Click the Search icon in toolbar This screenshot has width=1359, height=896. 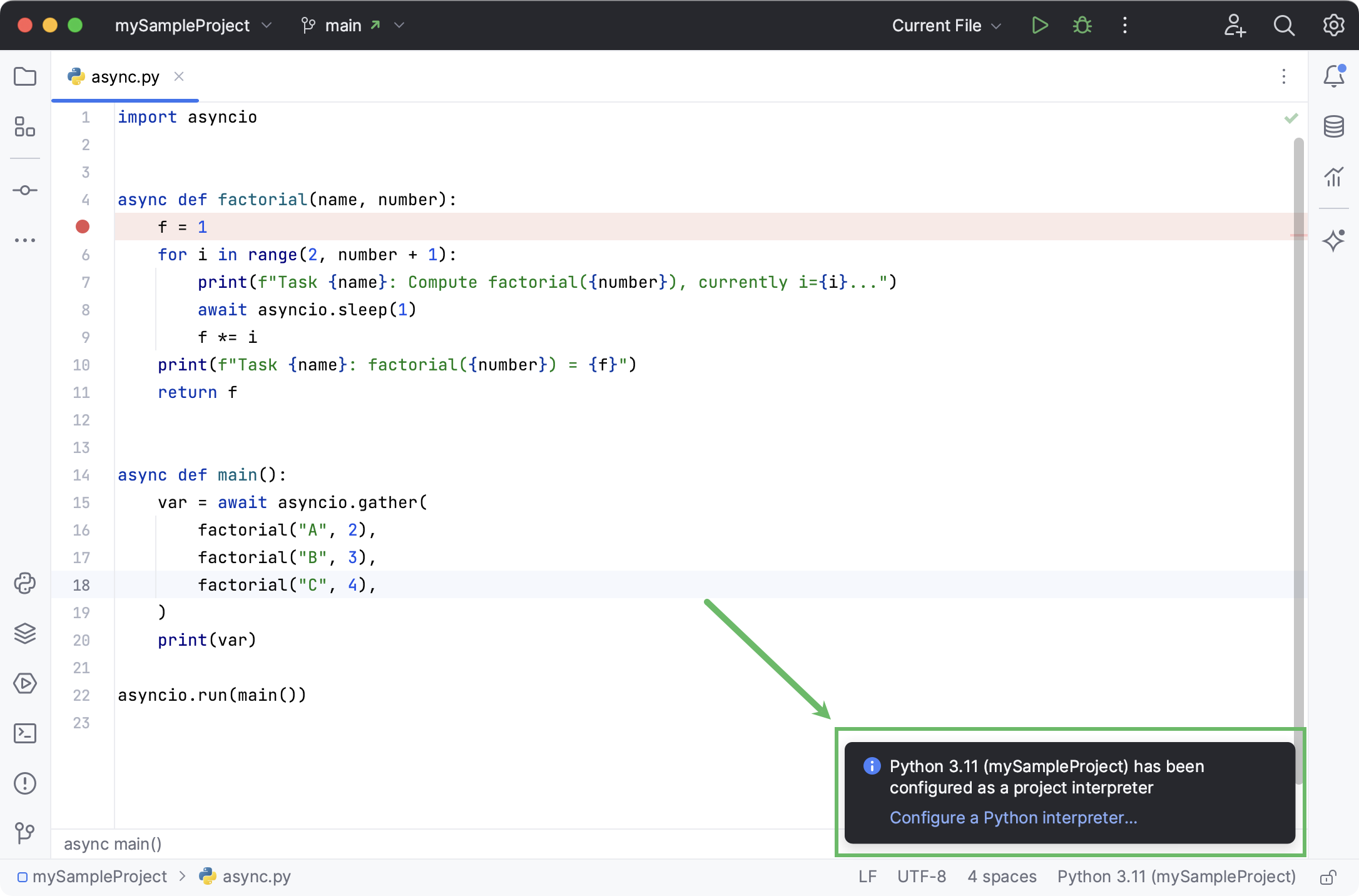pyautogui.click(x=1283, y=26)
